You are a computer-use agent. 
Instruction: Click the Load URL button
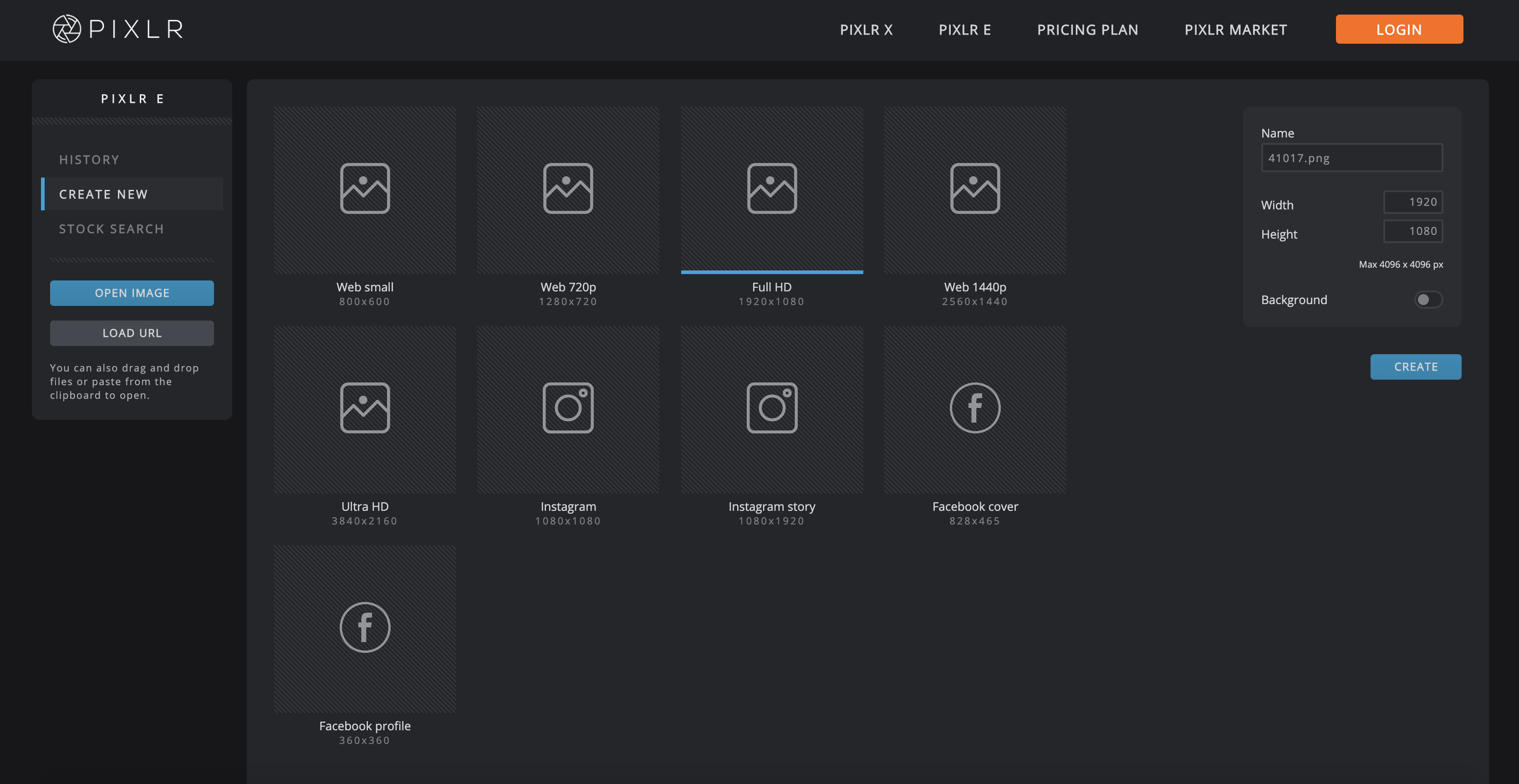[132, 333]
